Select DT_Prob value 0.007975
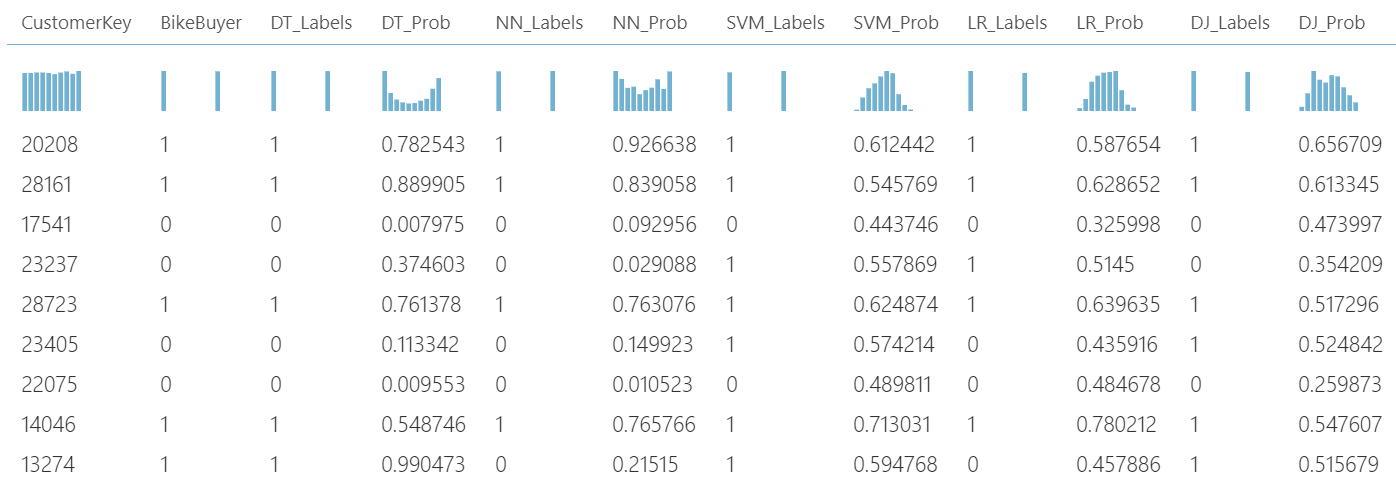The height and width of the screenshot is (481, 1396). point(423,225)
